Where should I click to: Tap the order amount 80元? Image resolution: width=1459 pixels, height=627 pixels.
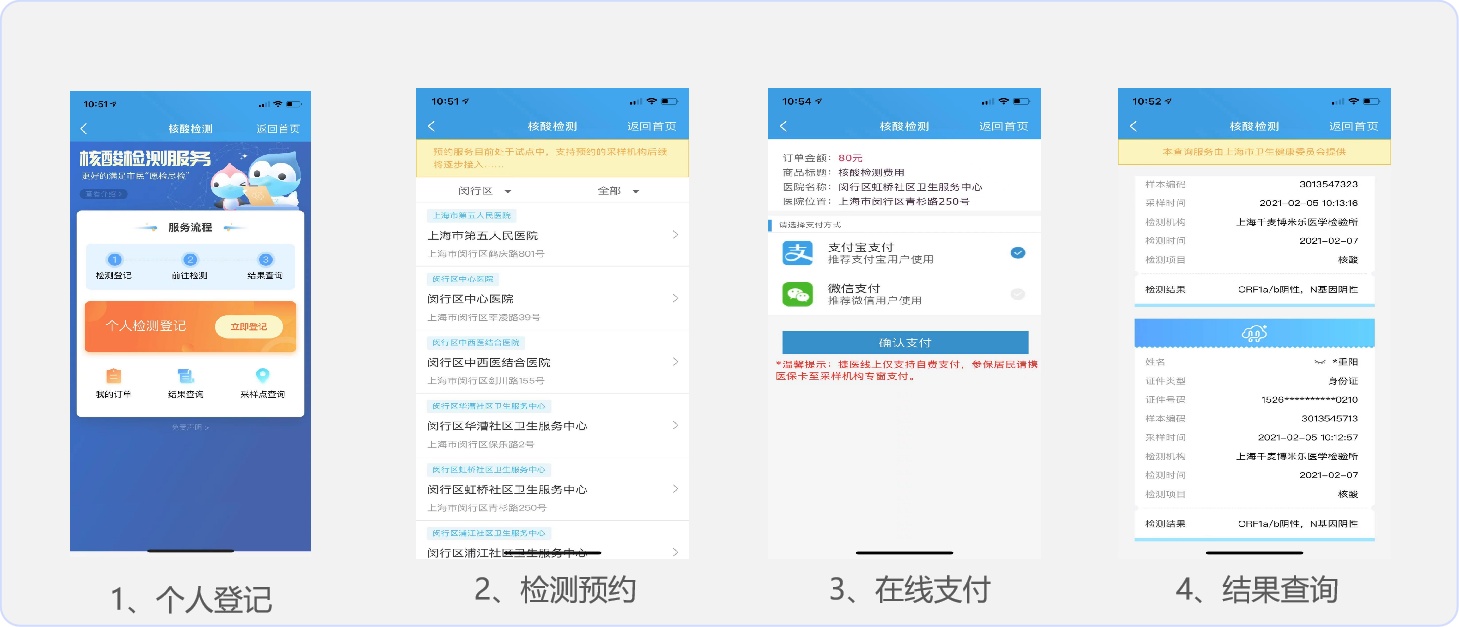pos(851,158)
